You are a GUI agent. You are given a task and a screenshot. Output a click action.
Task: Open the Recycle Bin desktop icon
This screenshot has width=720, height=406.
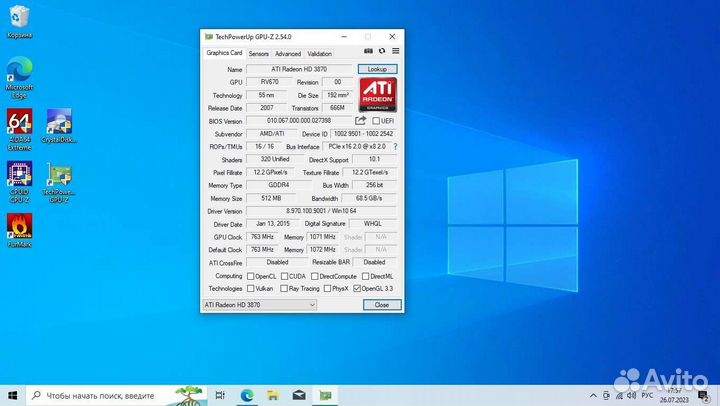(19, 22)
